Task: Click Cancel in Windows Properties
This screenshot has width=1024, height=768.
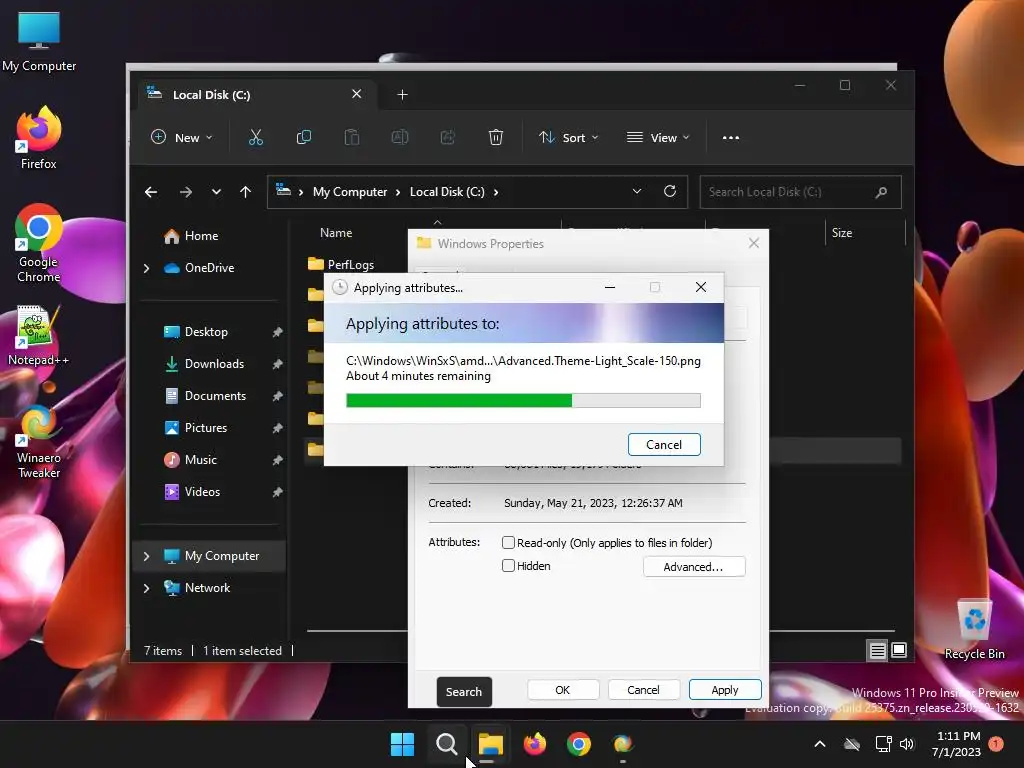Action: (643, 690)
